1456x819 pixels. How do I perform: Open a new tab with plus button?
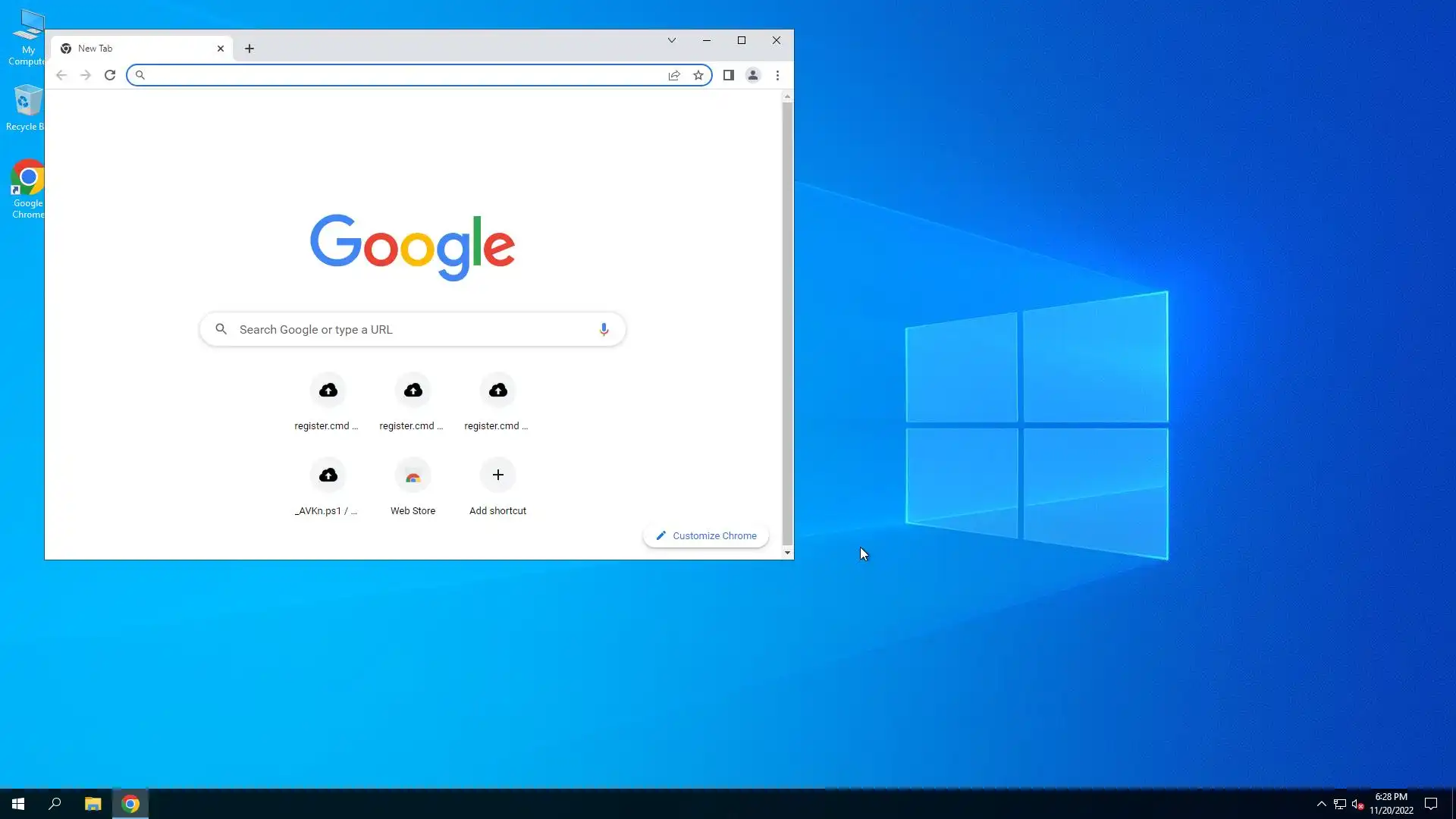(x=249, y=49)
